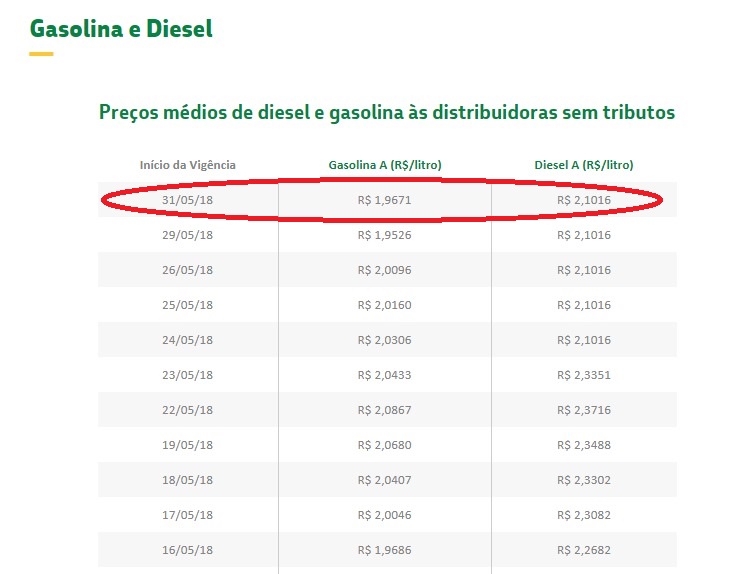Click diesel price R$ 2,3082
The height and width of the screenshot is (574, 731).
pos(584,515)
